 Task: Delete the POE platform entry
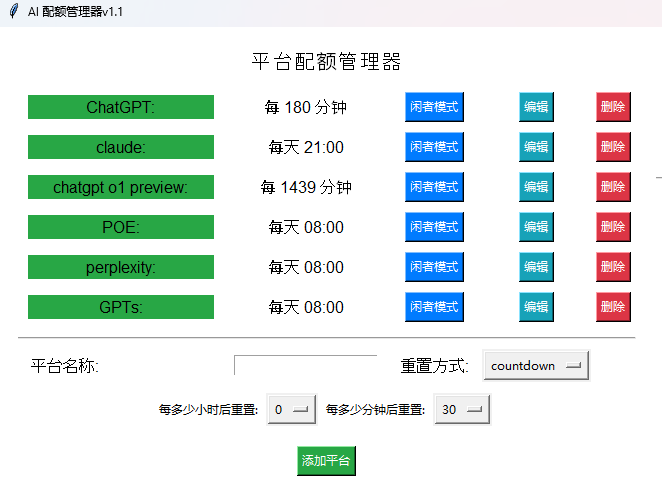[x=613, y=227]
